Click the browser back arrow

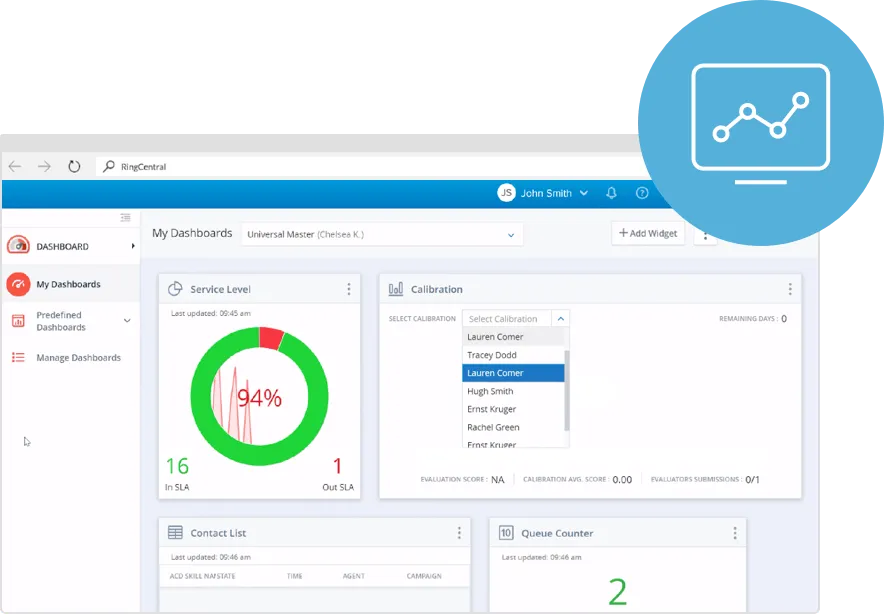click(x=15, y=167)
